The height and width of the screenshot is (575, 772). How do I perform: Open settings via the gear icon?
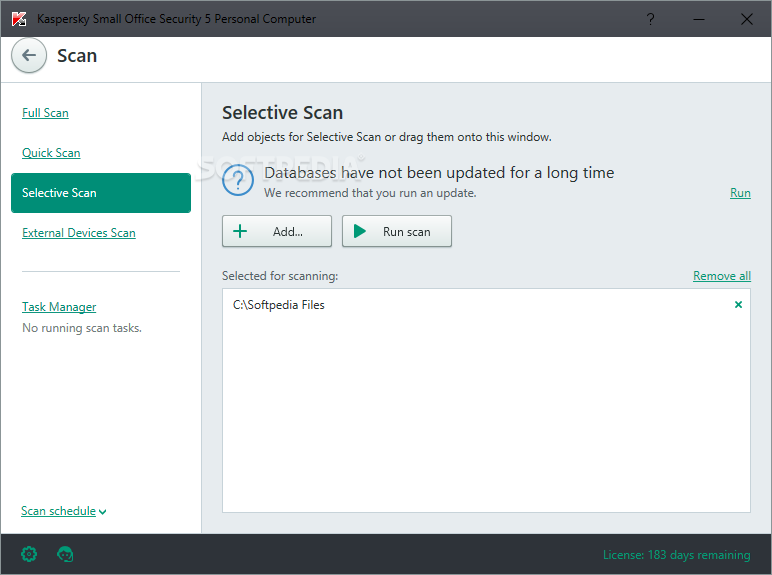click(x=29, y=554)
